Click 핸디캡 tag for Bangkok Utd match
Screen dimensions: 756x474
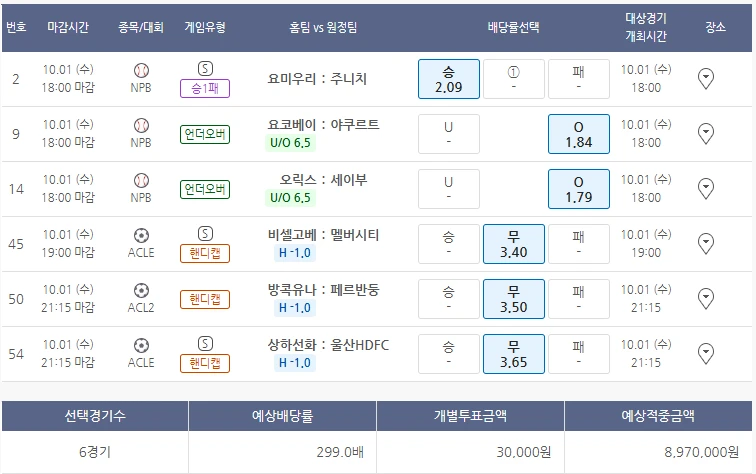pos(205,299)
